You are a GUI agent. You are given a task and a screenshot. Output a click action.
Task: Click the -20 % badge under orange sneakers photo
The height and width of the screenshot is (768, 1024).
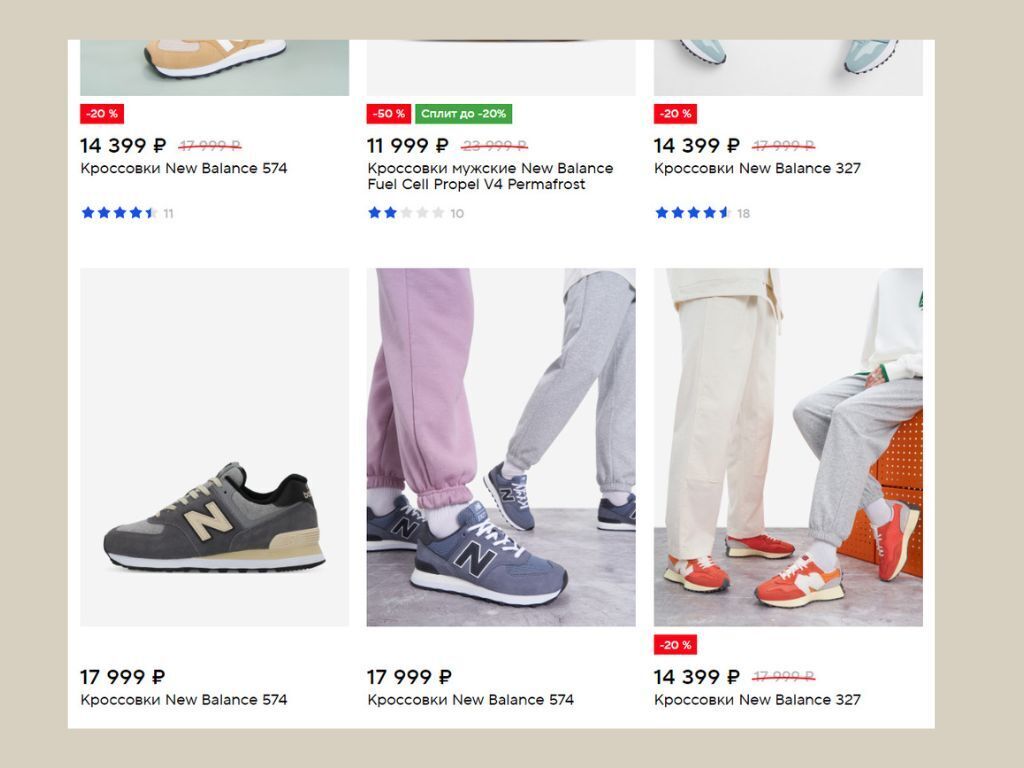point(675,645)
